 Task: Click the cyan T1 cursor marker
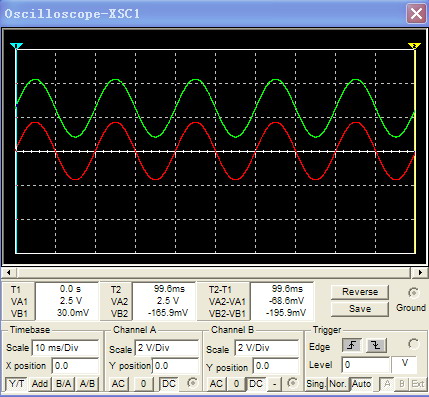[16, 46]
